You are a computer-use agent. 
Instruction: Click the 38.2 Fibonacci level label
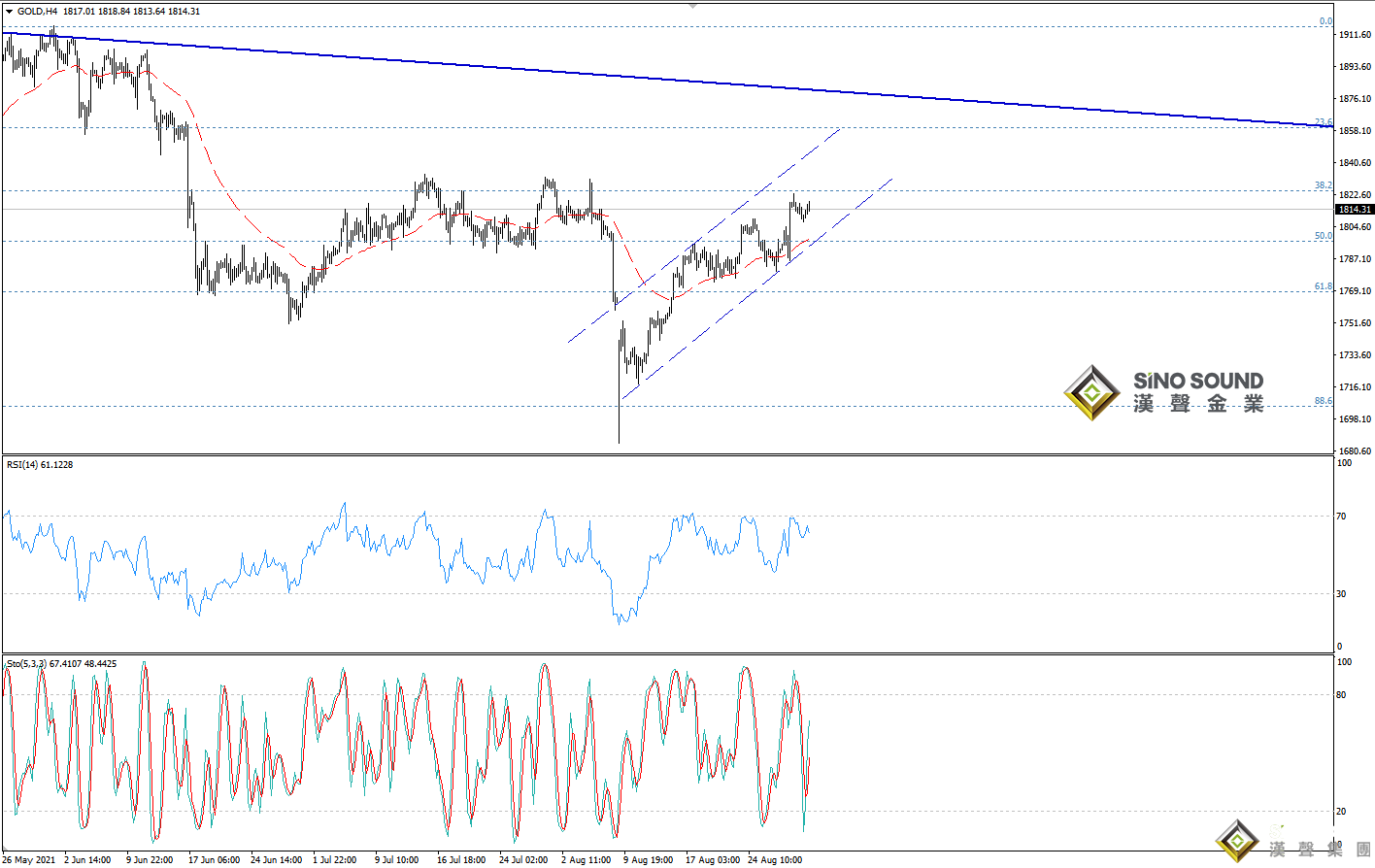[1323, 185]
